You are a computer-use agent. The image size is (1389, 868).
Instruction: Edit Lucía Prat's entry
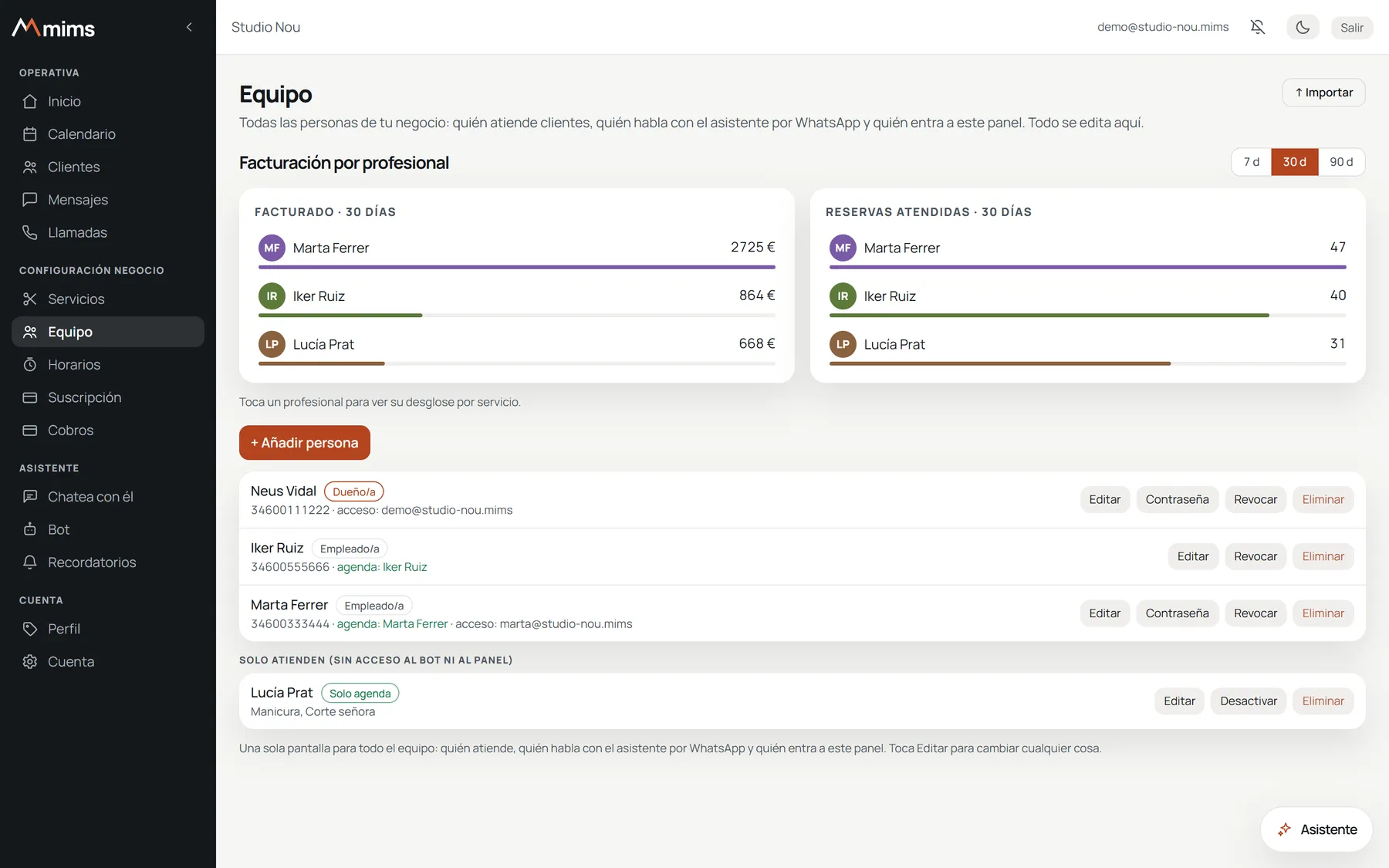tap(1179, 701)
